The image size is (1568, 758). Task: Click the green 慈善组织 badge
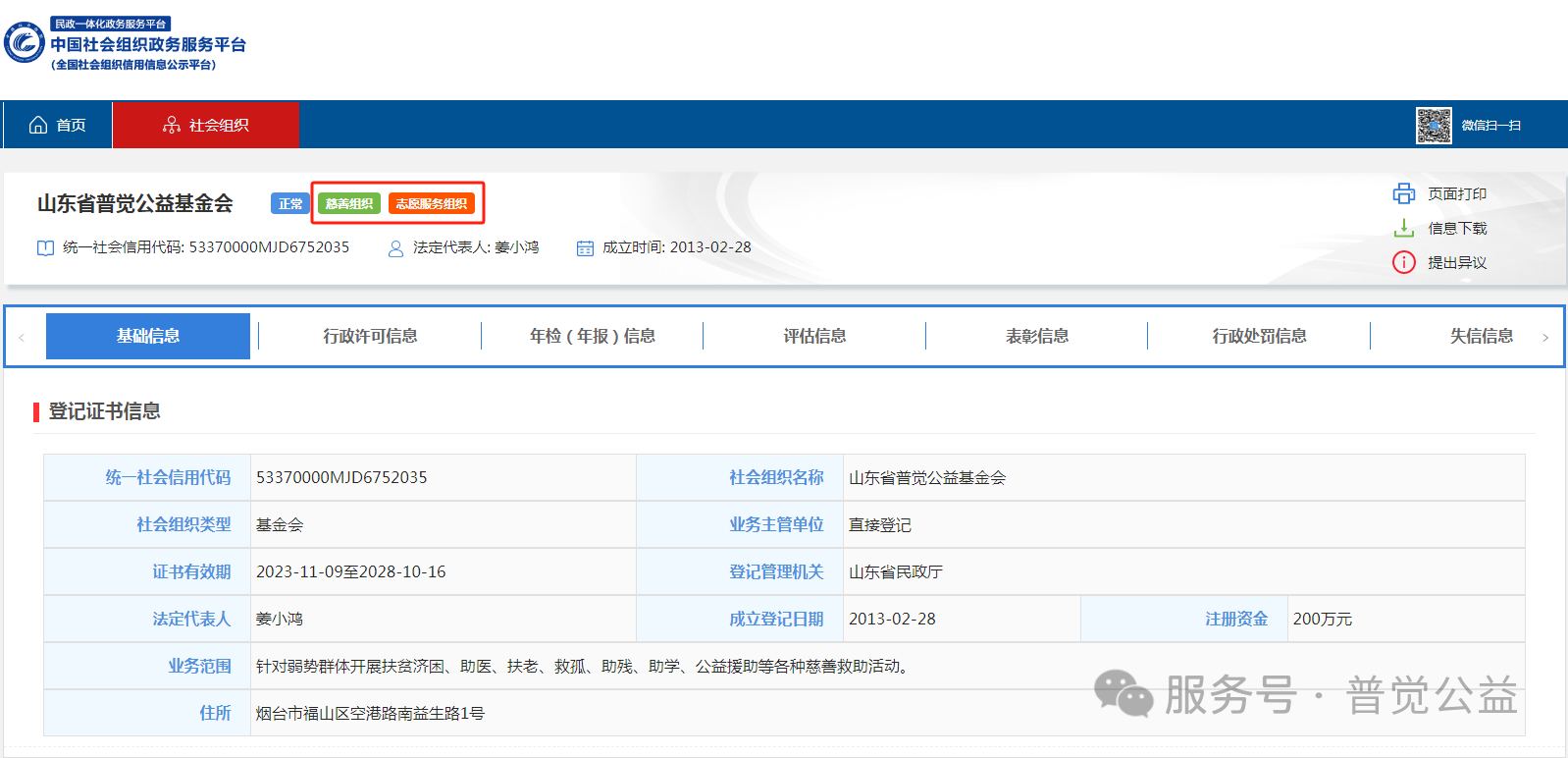348,203
